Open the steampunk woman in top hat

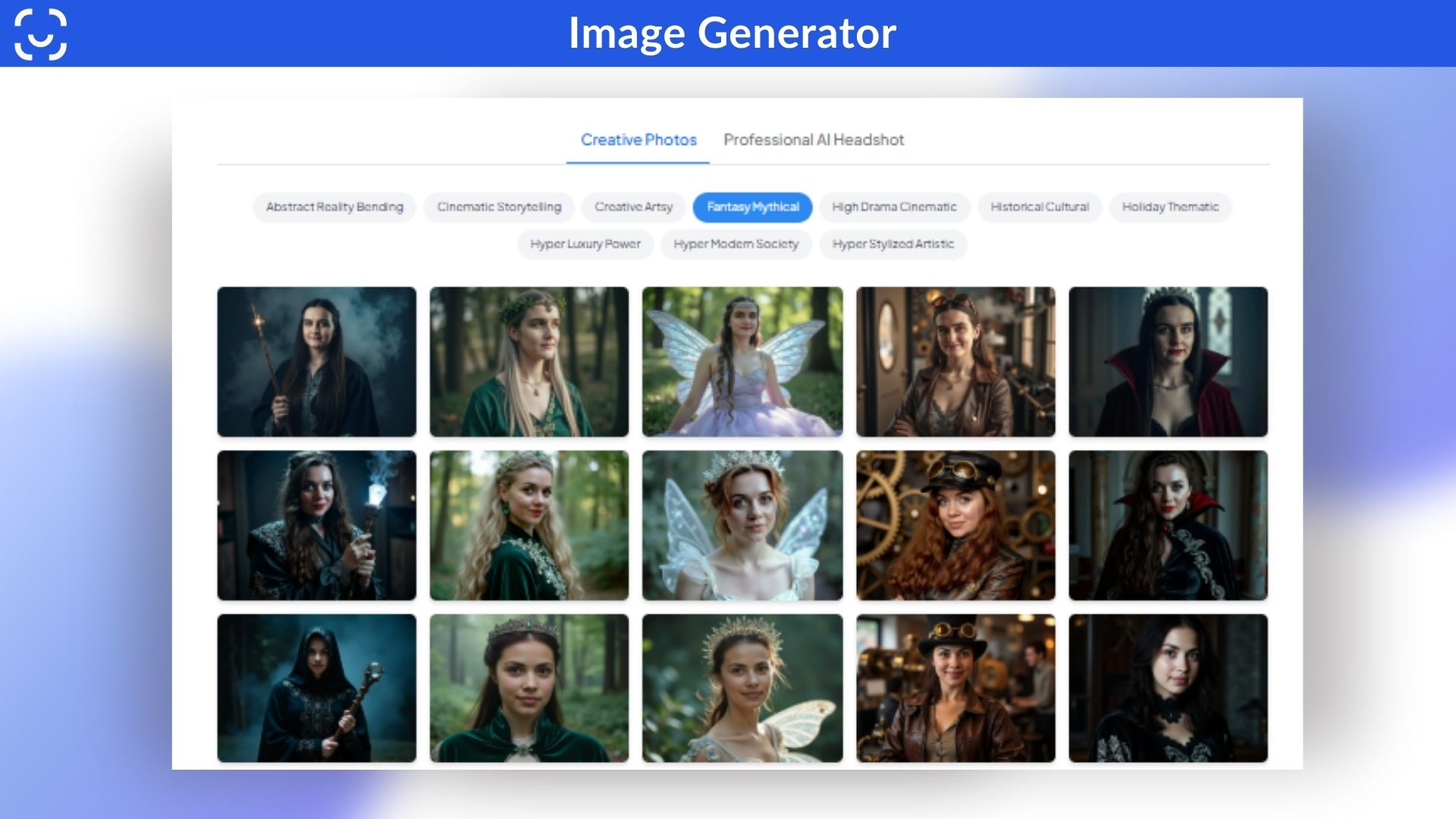[x=955, y=688]
